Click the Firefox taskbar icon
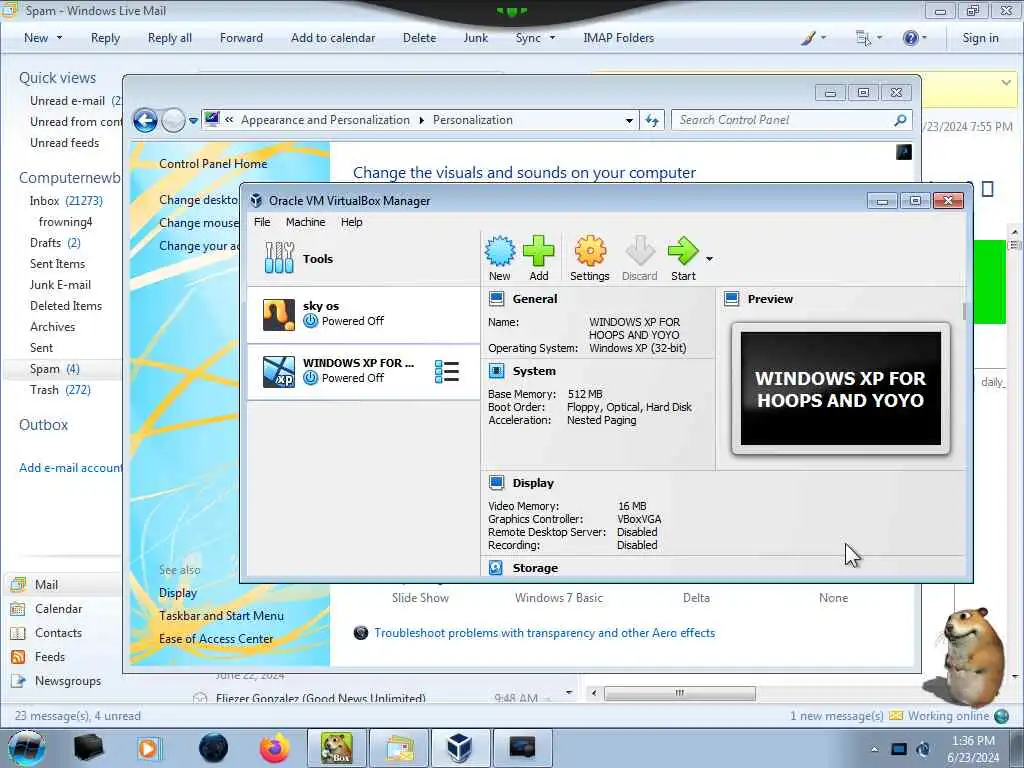This screenshot has height=768, width=1024. coord(274,748)
